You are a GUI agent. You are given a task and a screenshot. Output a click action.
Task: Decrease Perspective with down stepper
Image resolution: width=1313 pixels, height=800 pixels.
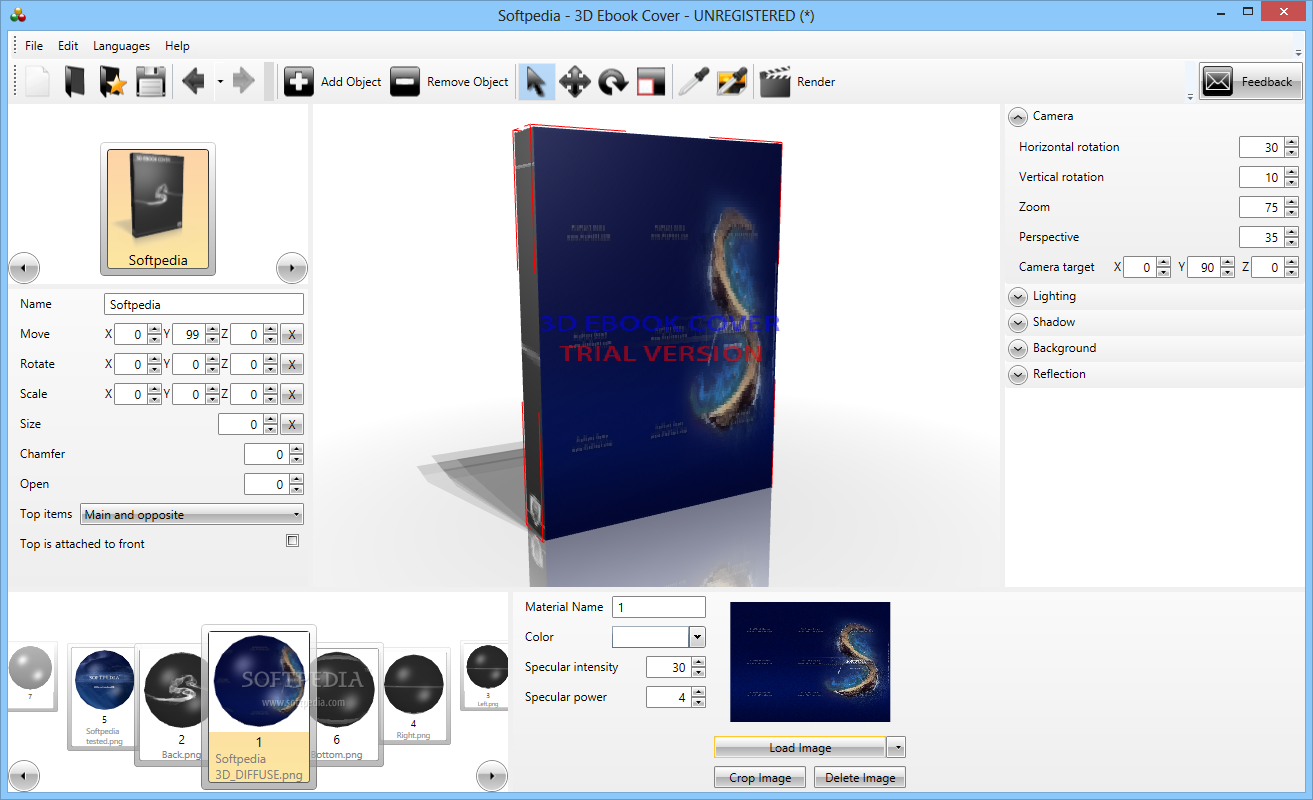coord(1292,243)
